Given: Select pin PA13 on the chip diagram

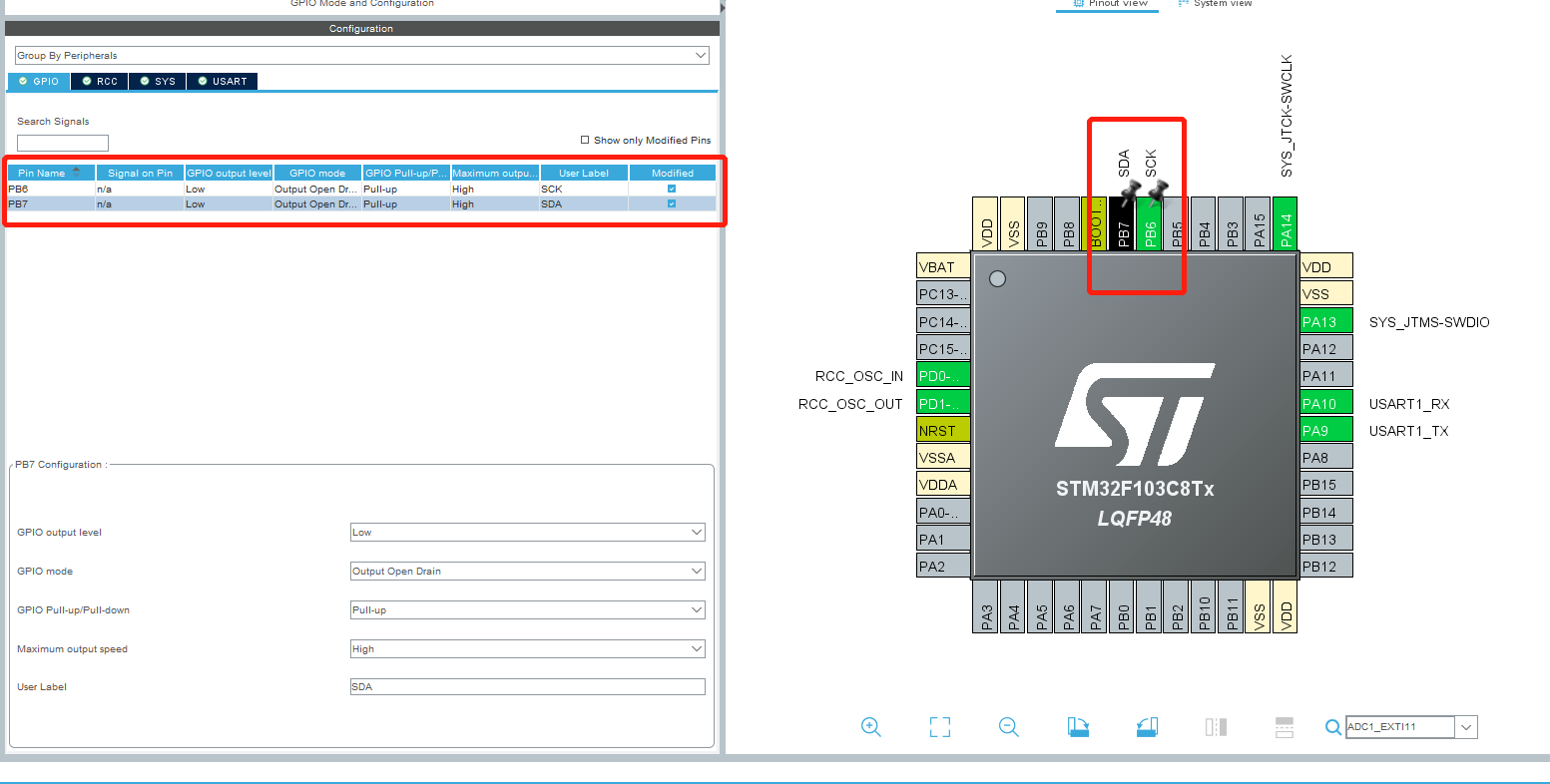Looking at the screenshot, I should coord(1325,321).
